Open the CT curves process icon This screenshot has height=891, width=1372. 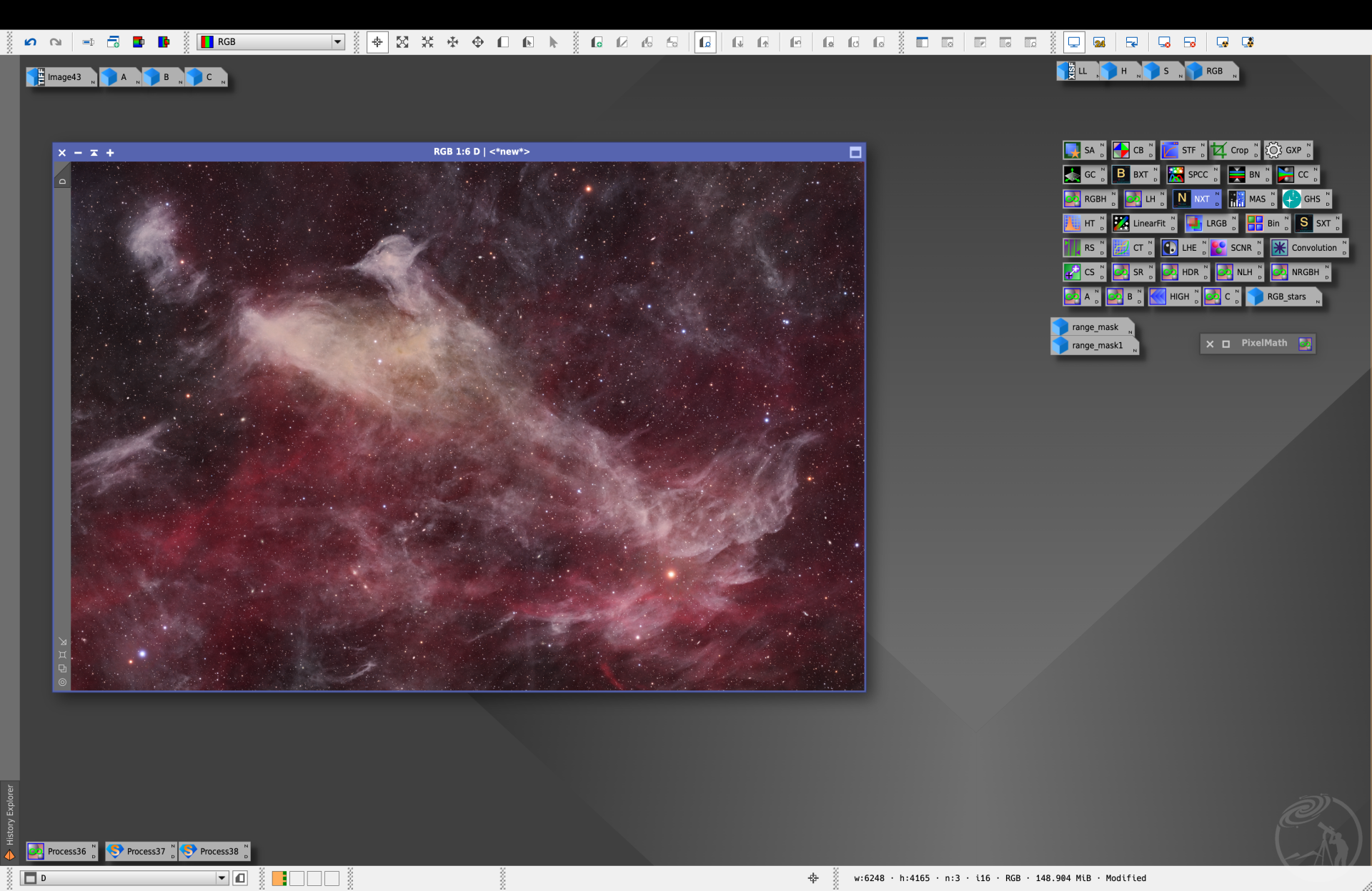coord(1132,247)
